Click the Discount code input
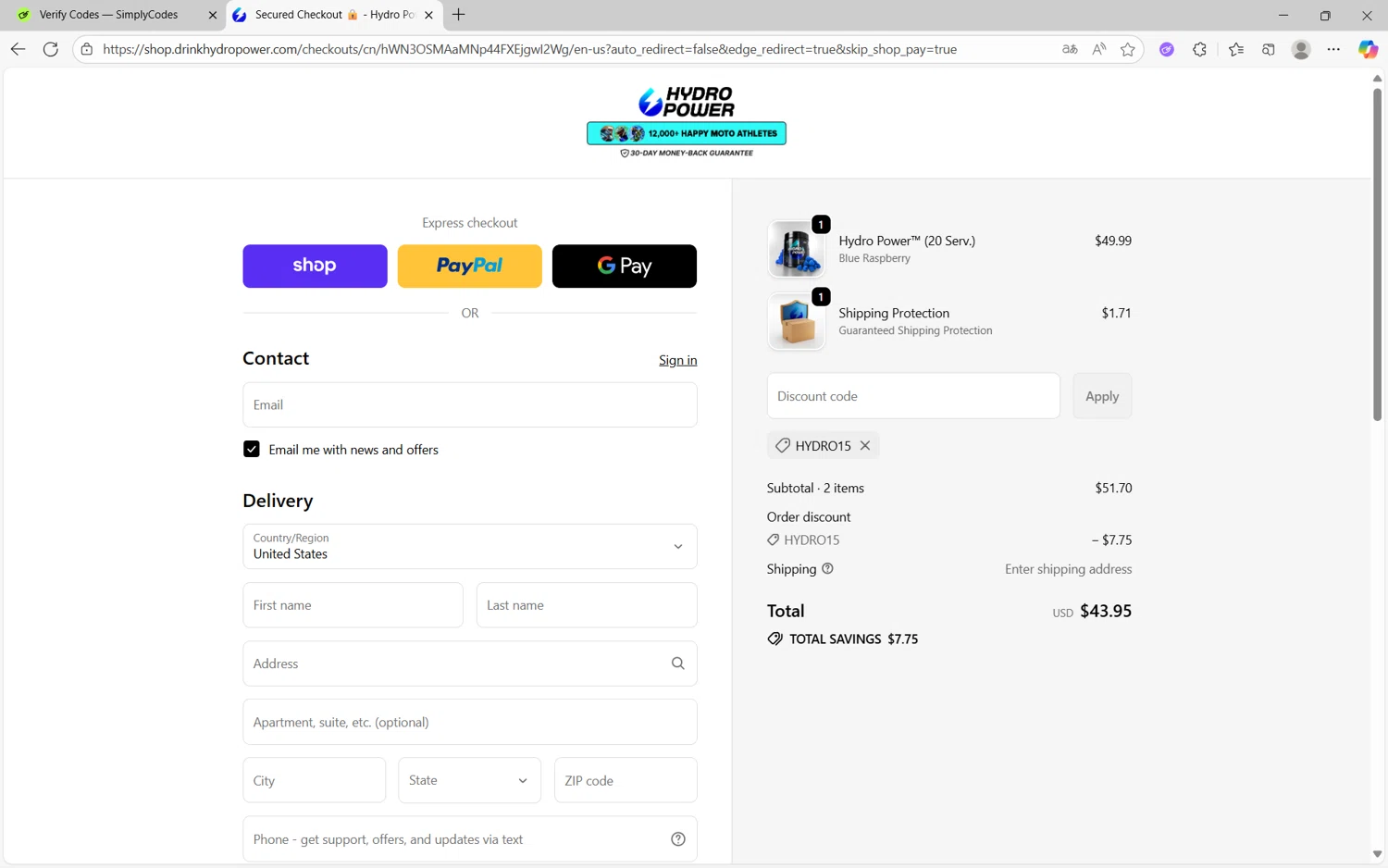 tap(913, 396)
